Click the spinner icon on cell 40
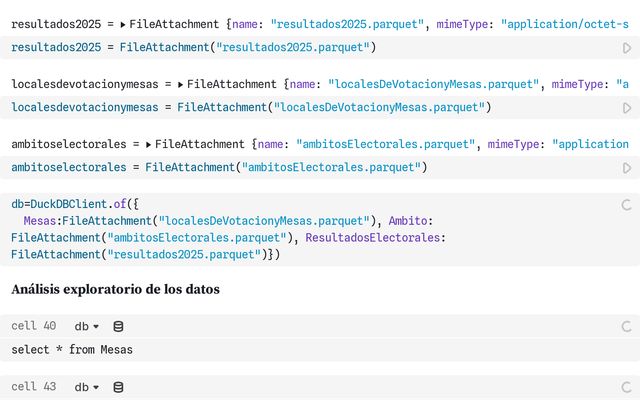Image resolution: width=640 pixels, height=400 pixels. (626, 326)
